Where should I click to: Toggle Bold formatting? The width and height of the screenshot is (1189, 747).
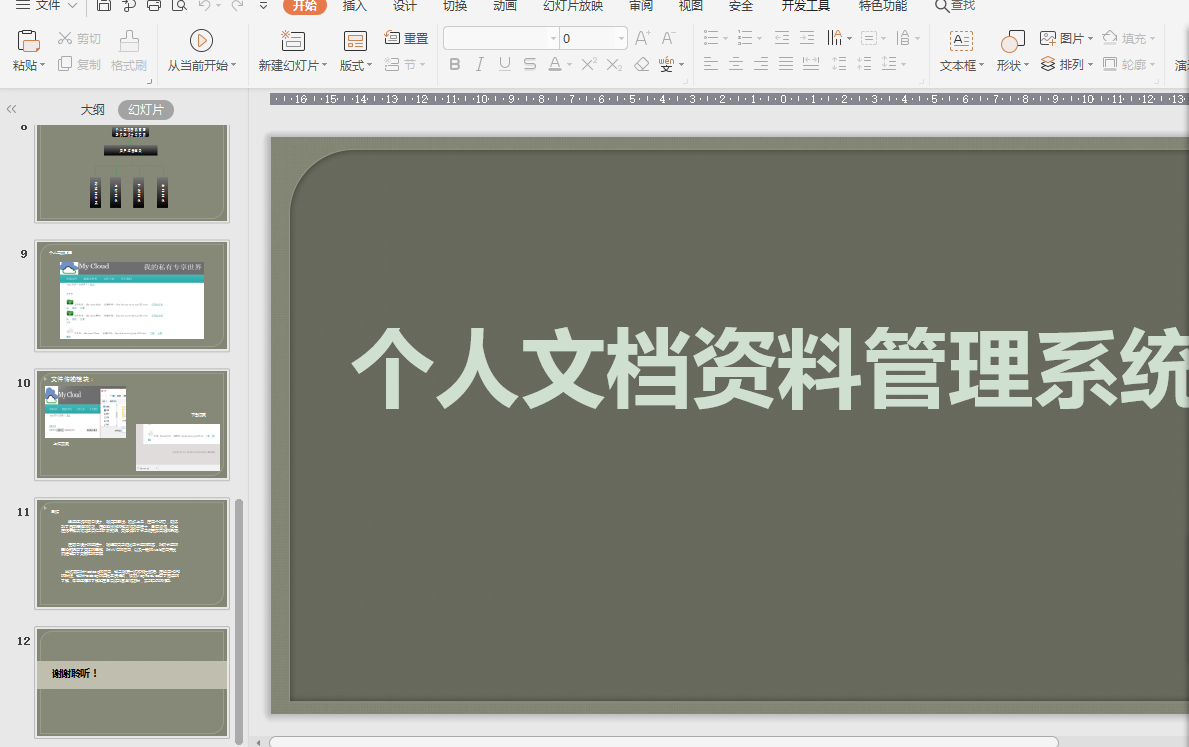454,64
